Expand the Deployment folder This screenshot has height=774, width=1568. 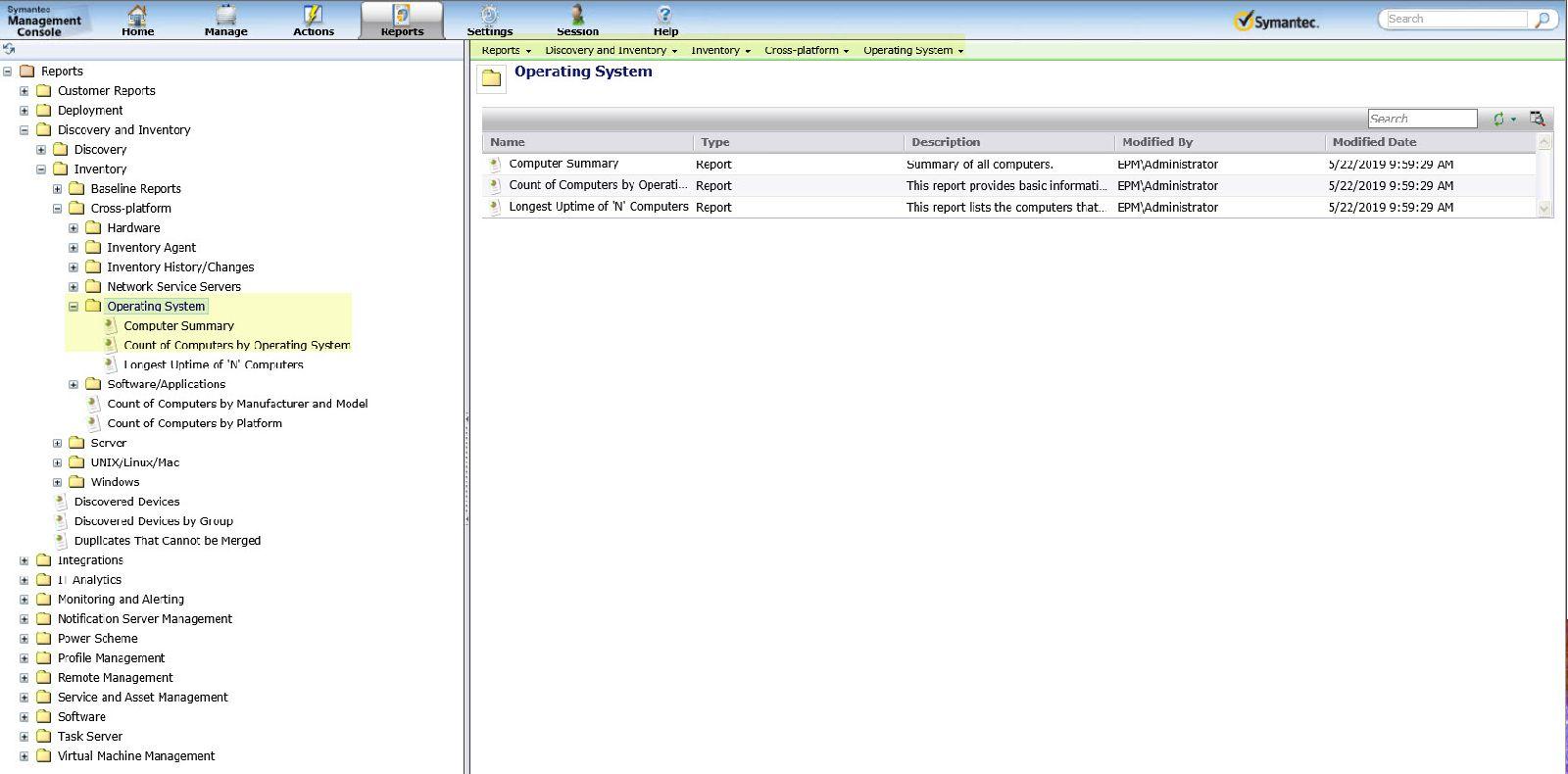click(24, 111)
